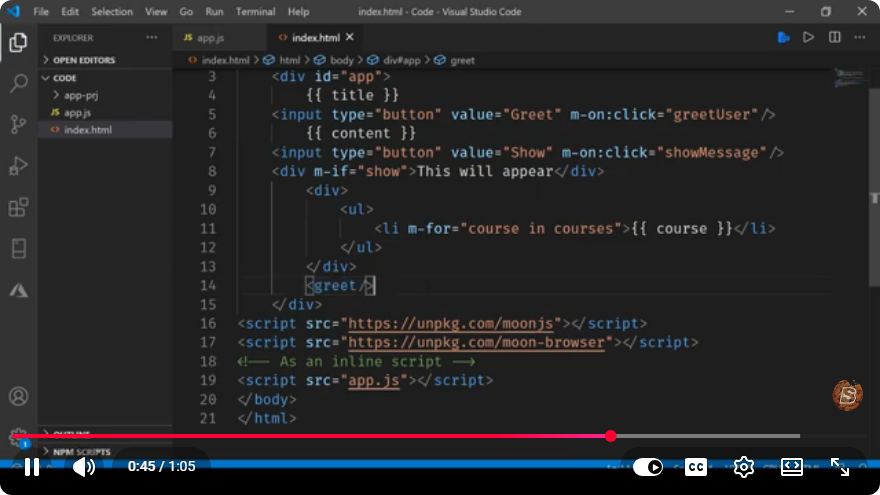880x495 pixels.
Task: Click the video progress bar scrubber
Action: pos(611,436)
